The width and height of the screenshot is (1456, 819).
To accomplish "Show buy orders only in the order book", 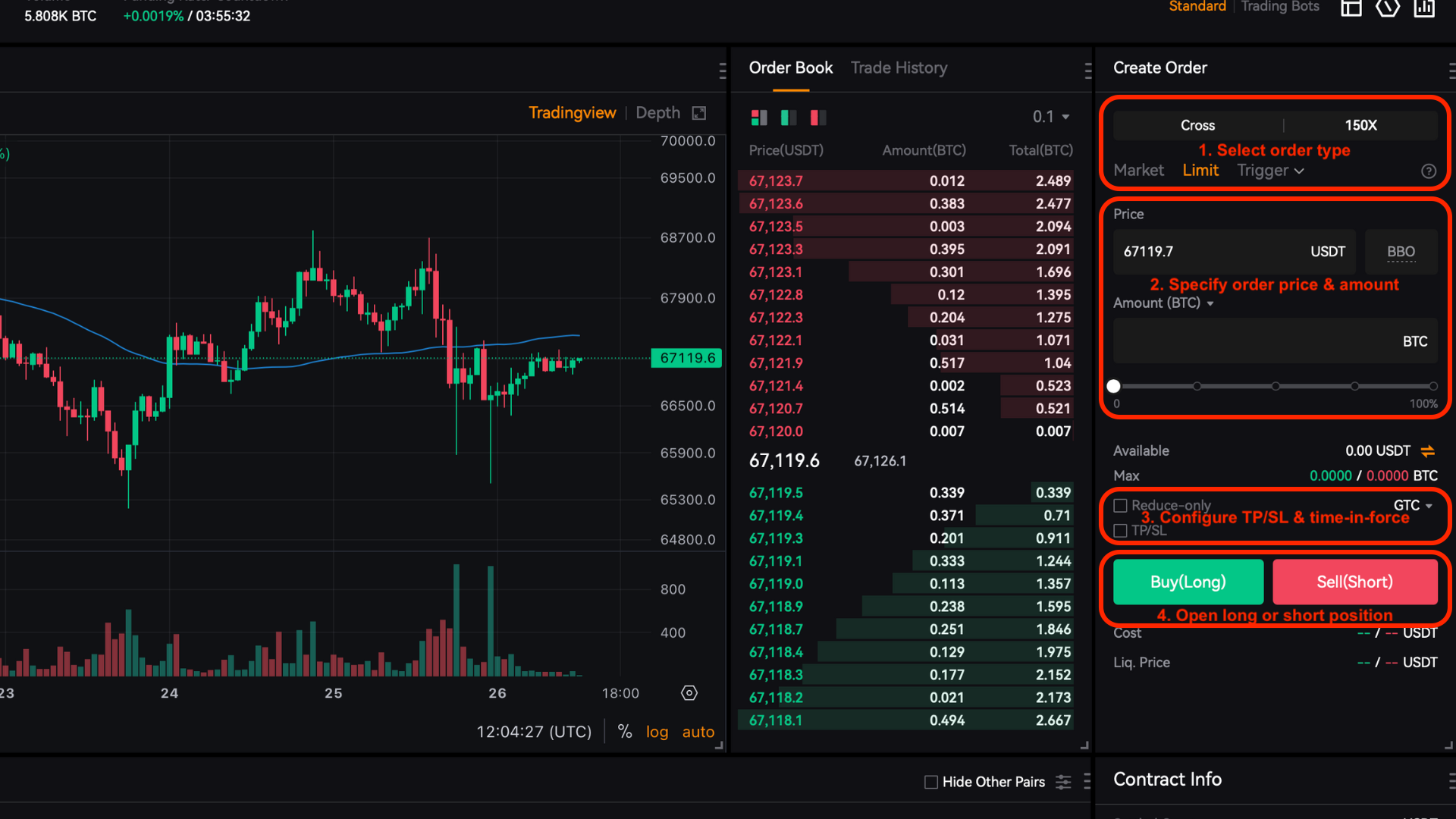I will coord(788,118).
